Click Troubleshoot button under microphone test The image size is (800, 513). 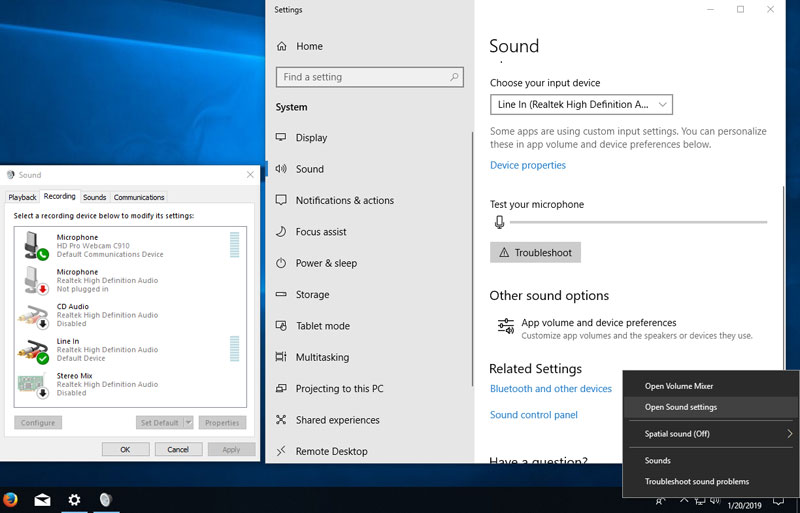[535, 253]
